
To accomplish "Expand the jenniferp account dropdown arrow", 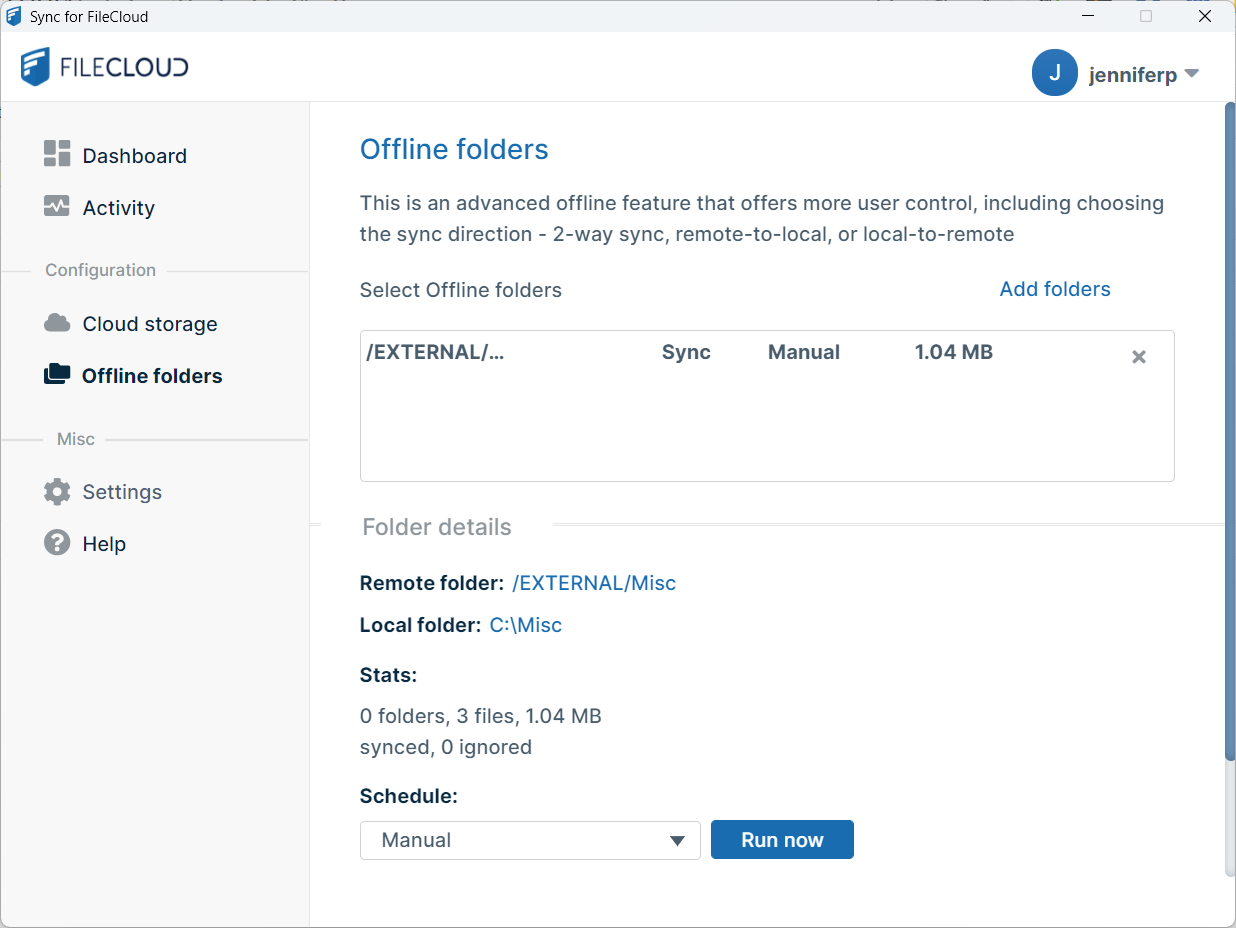I will click(x=1191, y=74).
